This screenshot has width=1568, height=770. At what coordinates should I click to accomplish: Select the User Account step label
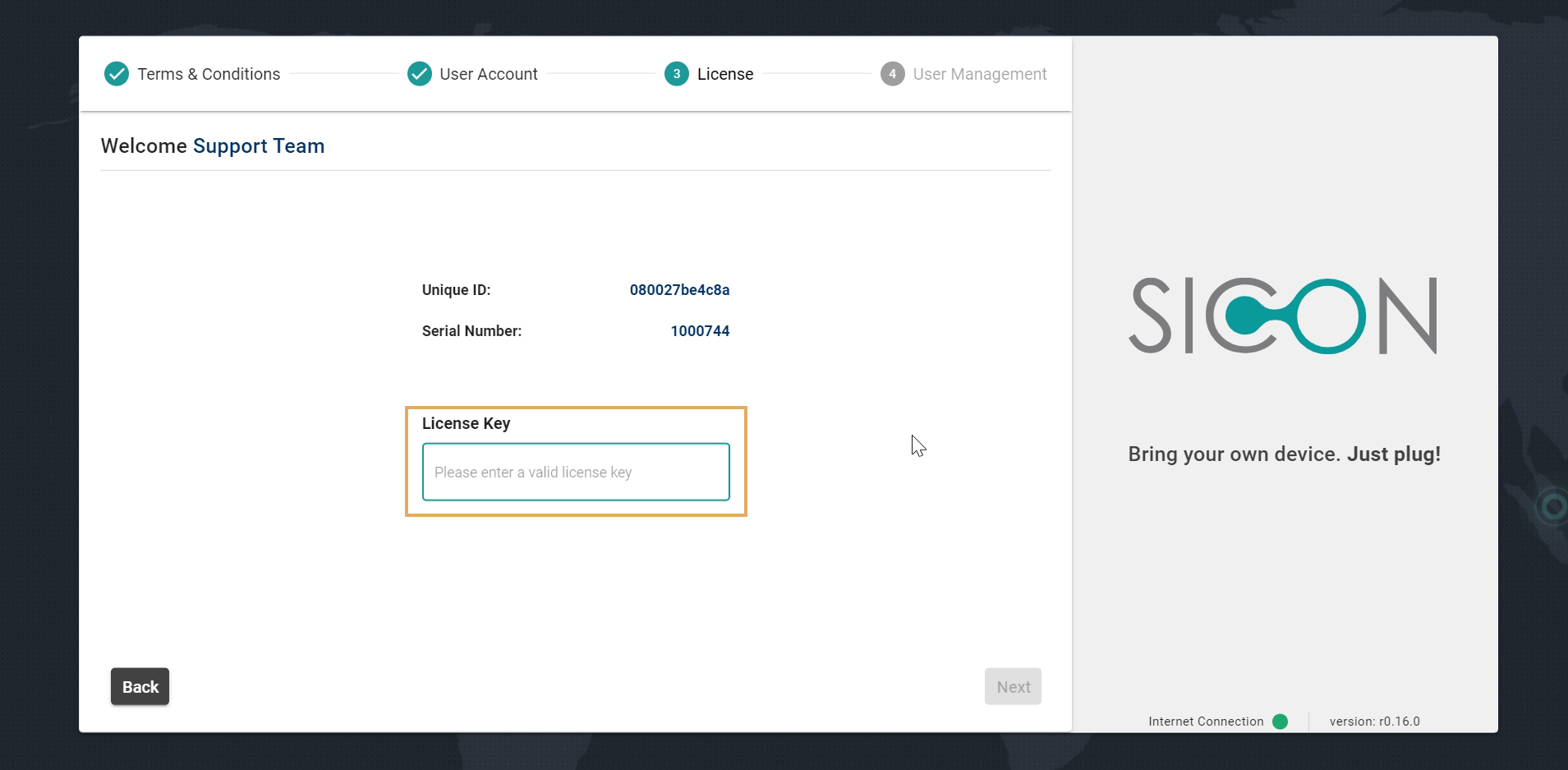click(489, 74)
